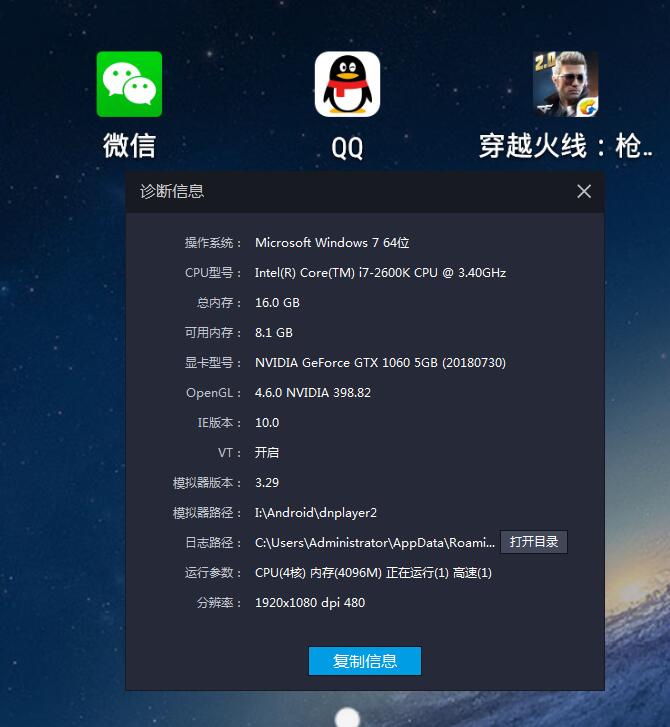Click the blue 复制信息 button
The height and width of the screenshot is (727, 670).
(x=365, y=661)
